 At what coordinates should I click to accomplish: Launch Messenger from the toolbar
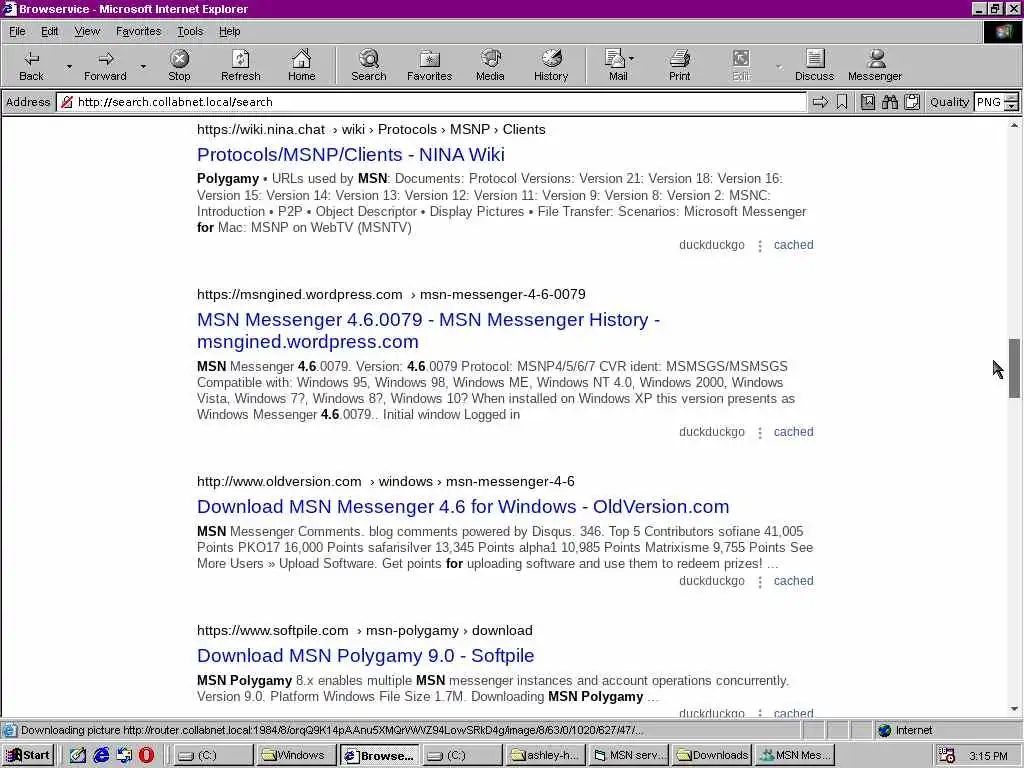(874, 65)
